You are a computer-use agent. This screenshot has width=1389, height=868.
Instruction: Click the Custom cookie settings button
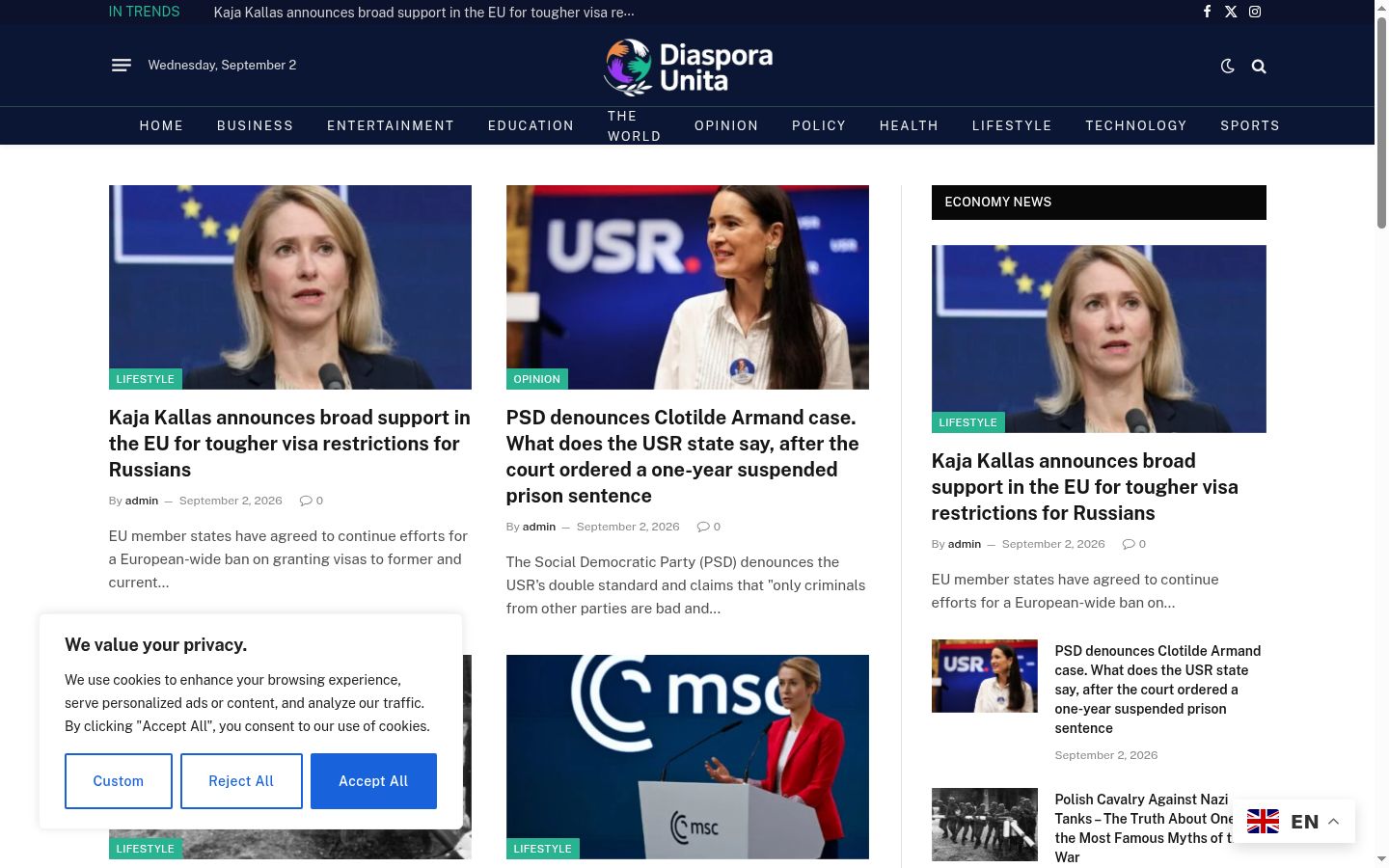[119, 781]
